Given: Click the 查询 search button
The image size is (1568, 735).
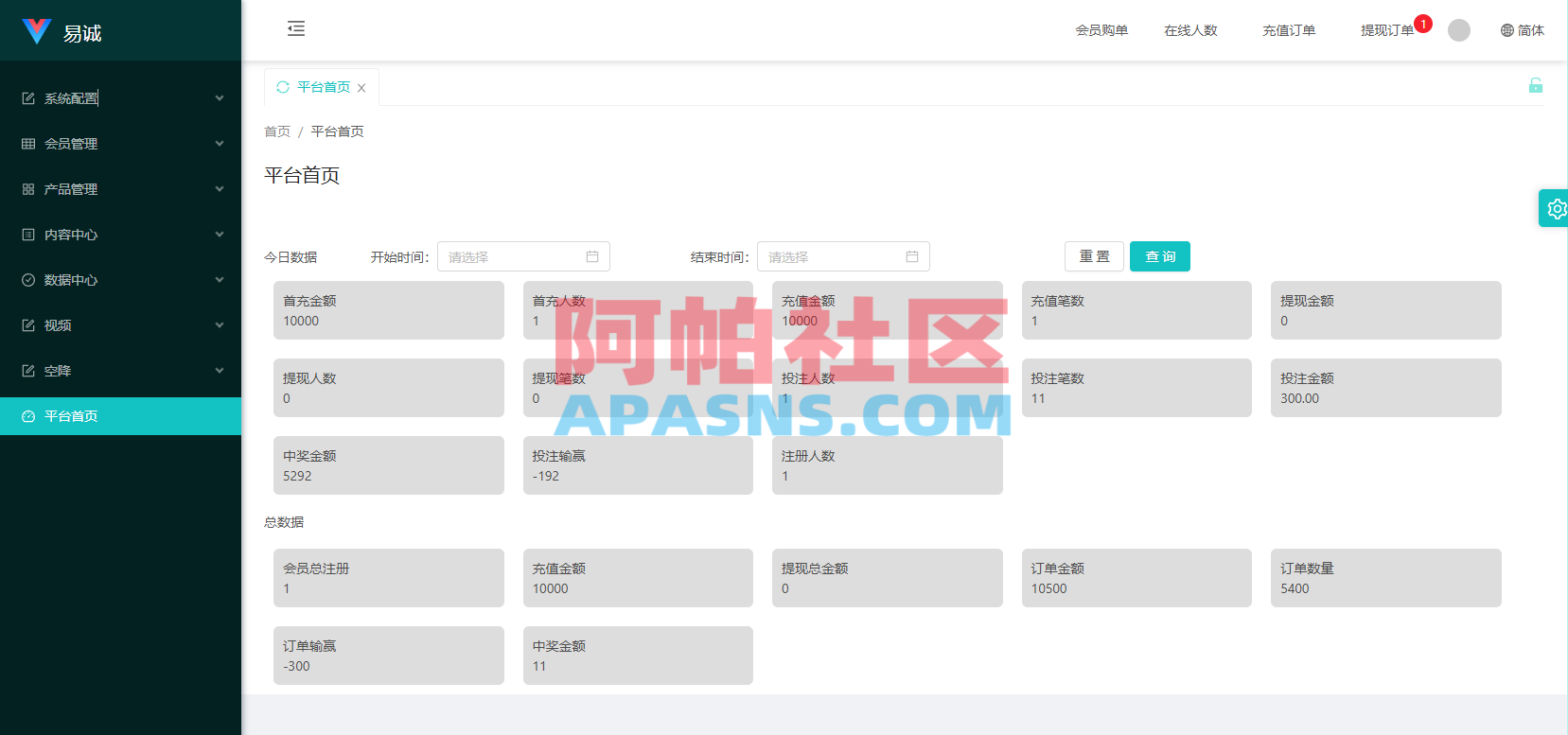Looking at the screenshot, I should click(x=1160, y=256).
